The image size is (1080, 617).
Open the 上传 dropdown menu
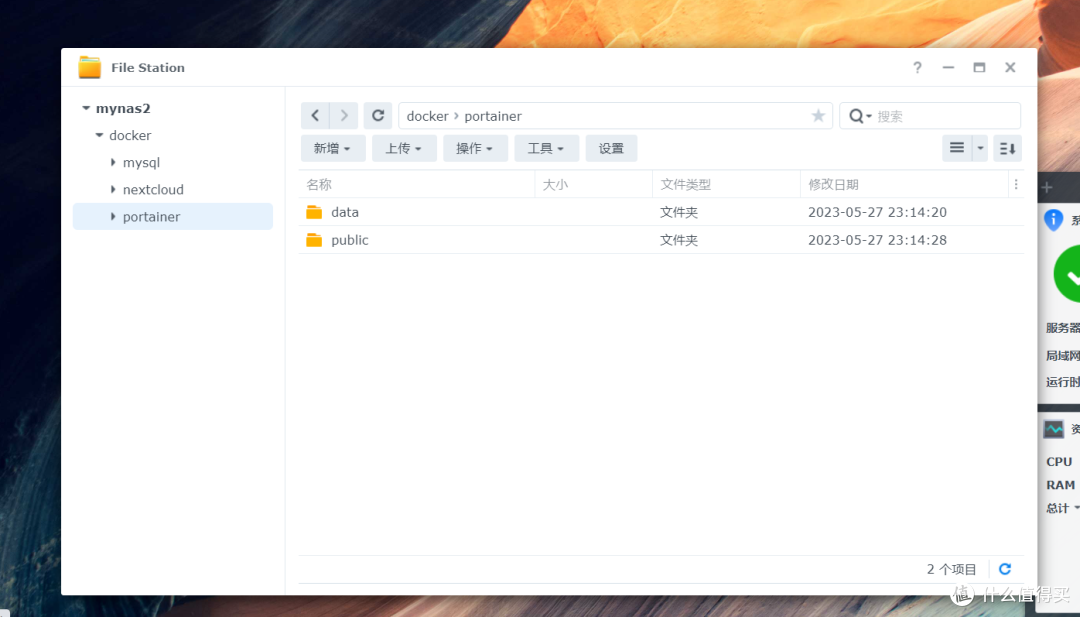[x=404, y=148]
